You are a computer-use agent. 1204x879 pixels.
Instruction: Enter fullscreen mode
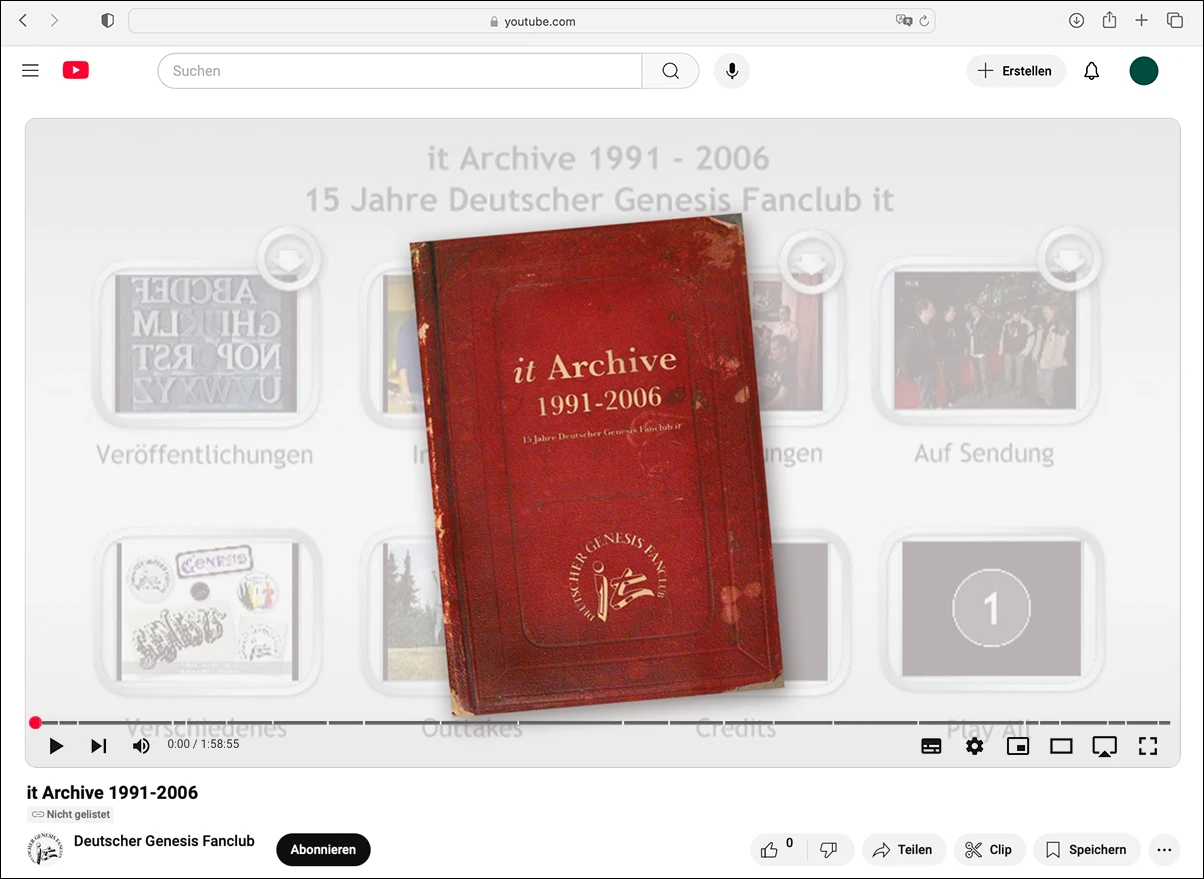click(1148, 746)
